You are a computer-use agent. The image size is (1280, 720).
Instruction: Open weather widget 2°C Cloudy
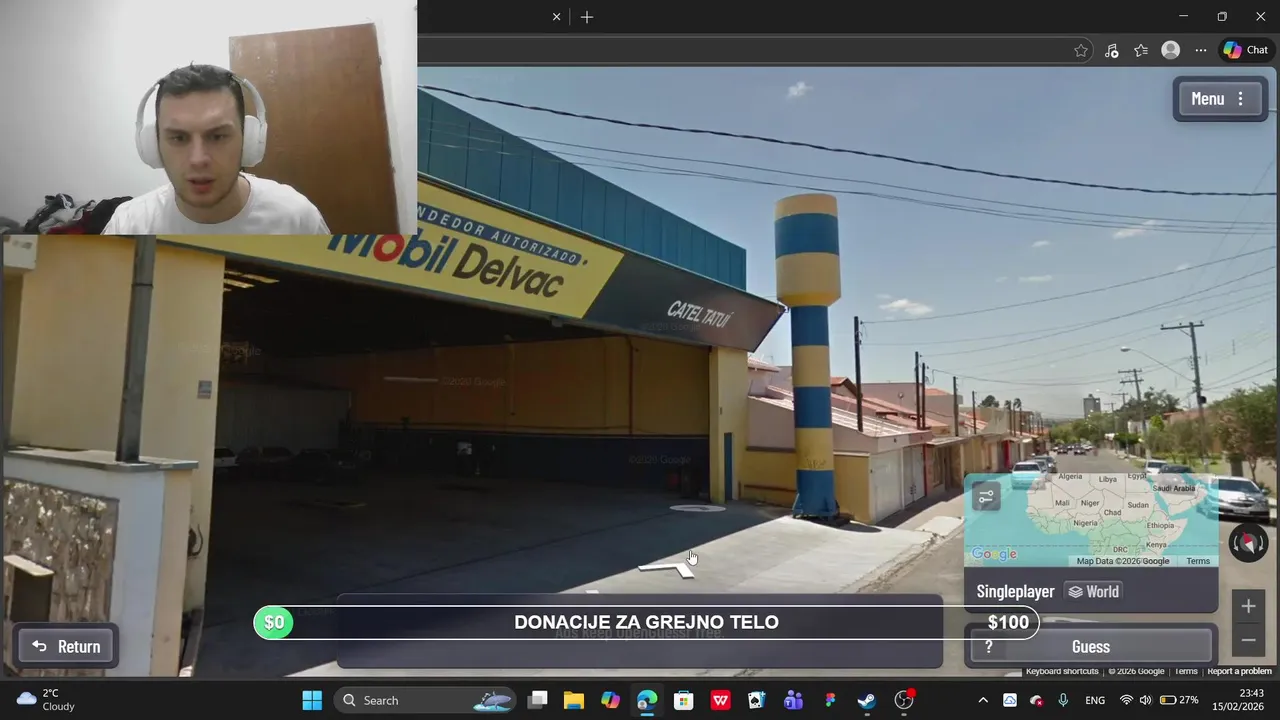pos(46,700)
